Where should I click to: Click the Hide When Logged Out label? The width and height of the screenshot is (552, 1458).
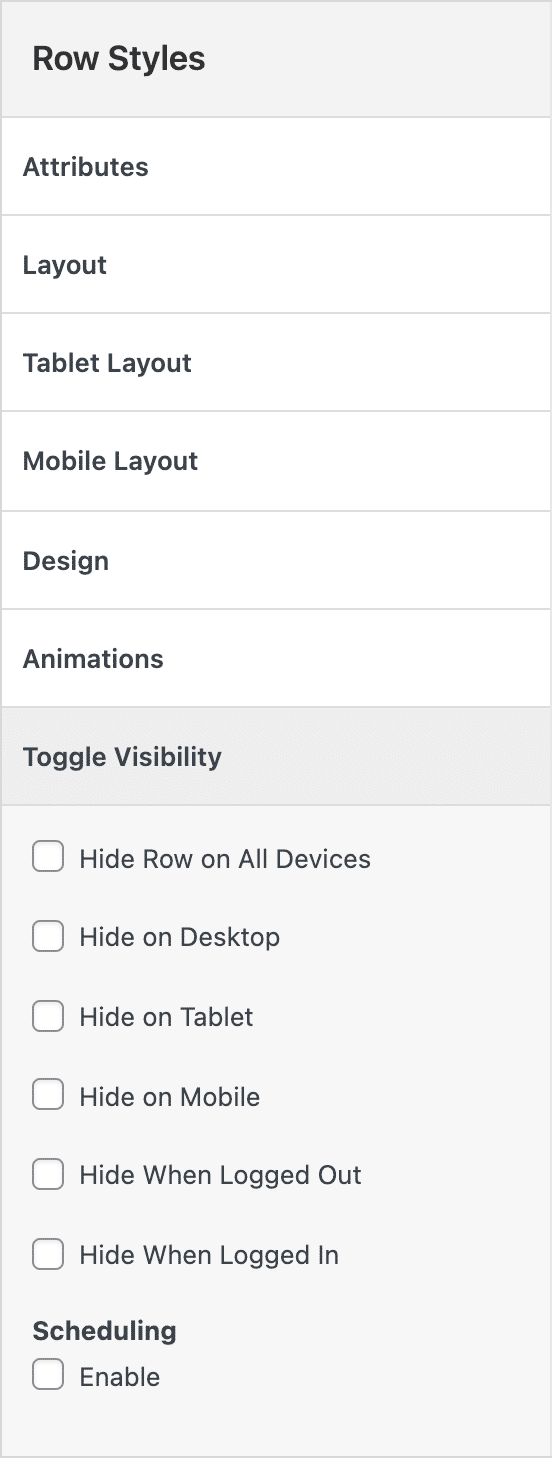coord(221,1175)
